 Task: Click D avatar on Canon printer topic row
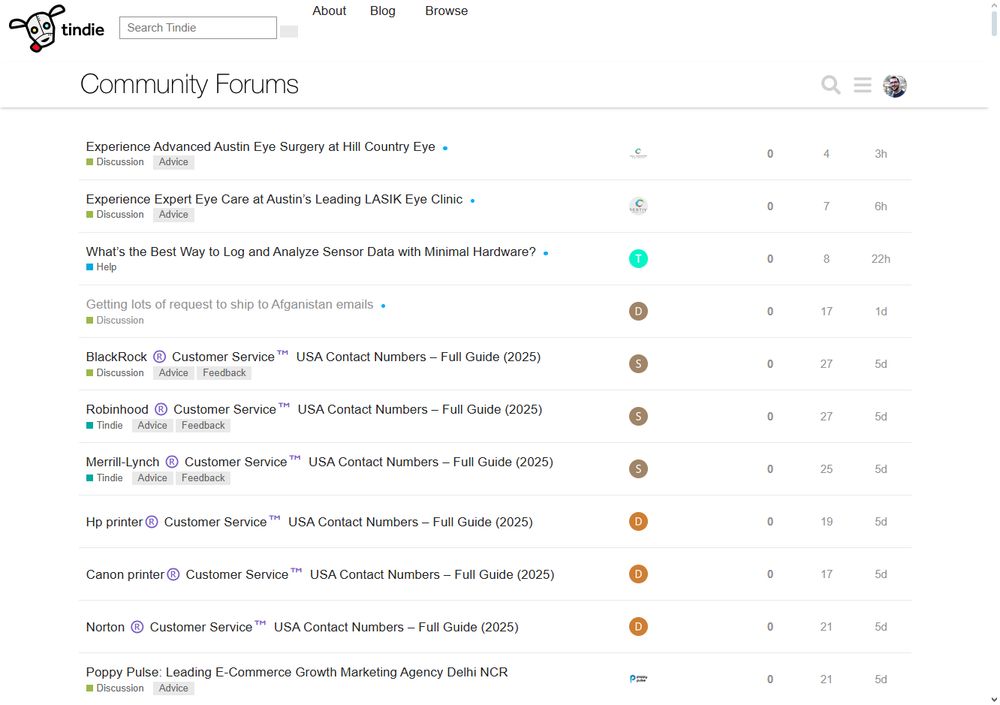pos(638,574)
